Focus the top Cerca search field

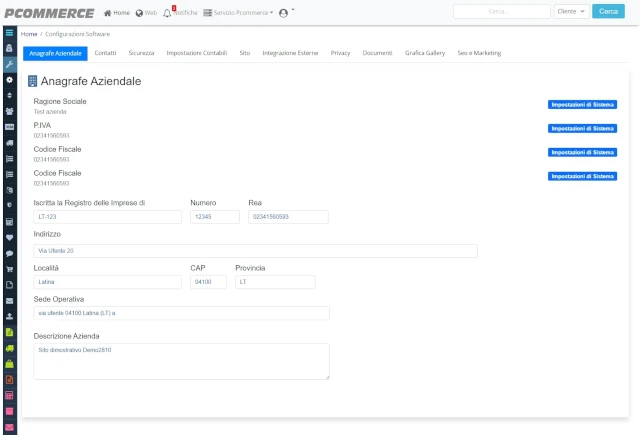coord(502,11)
